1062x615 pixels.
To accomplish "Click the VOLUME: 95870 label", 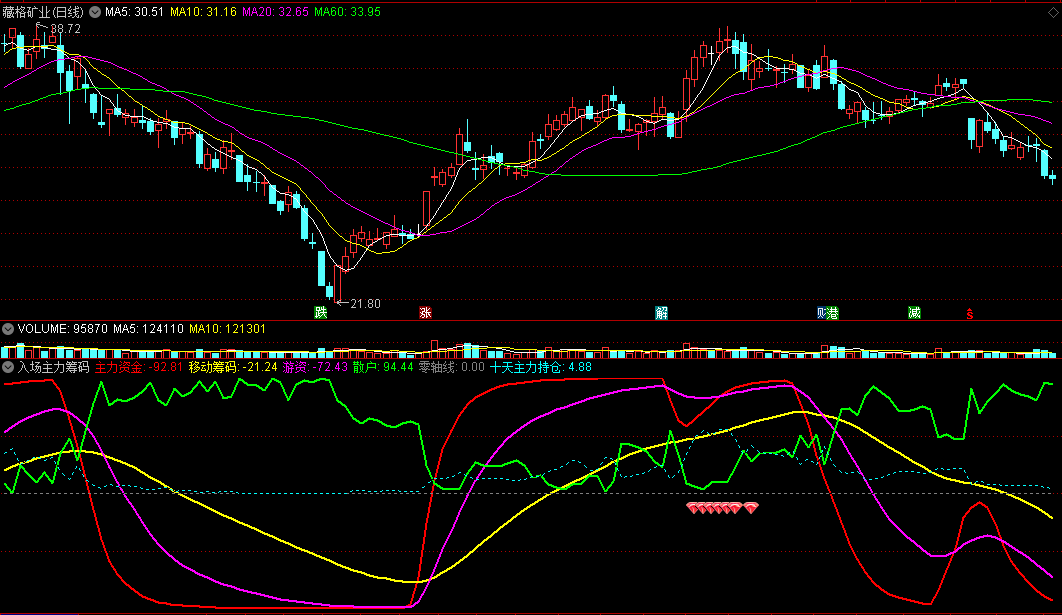I will point(62,329).
